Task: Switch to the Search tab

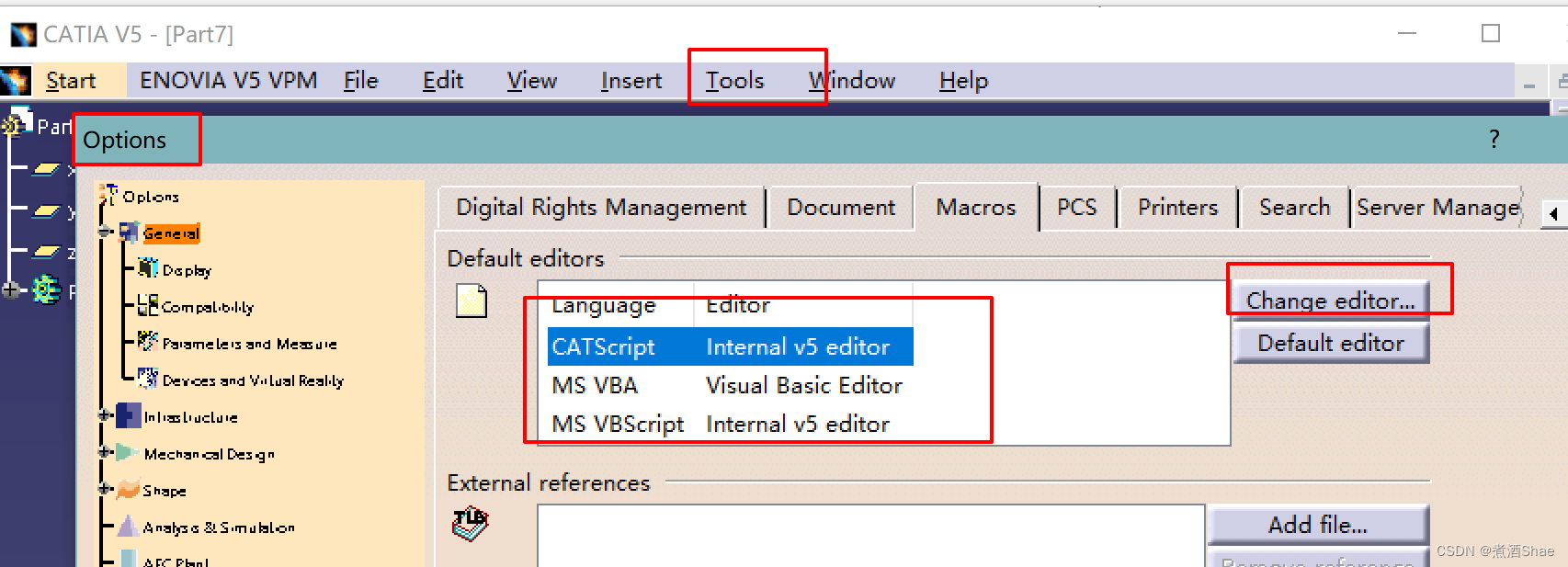Action: point(1295,208)
